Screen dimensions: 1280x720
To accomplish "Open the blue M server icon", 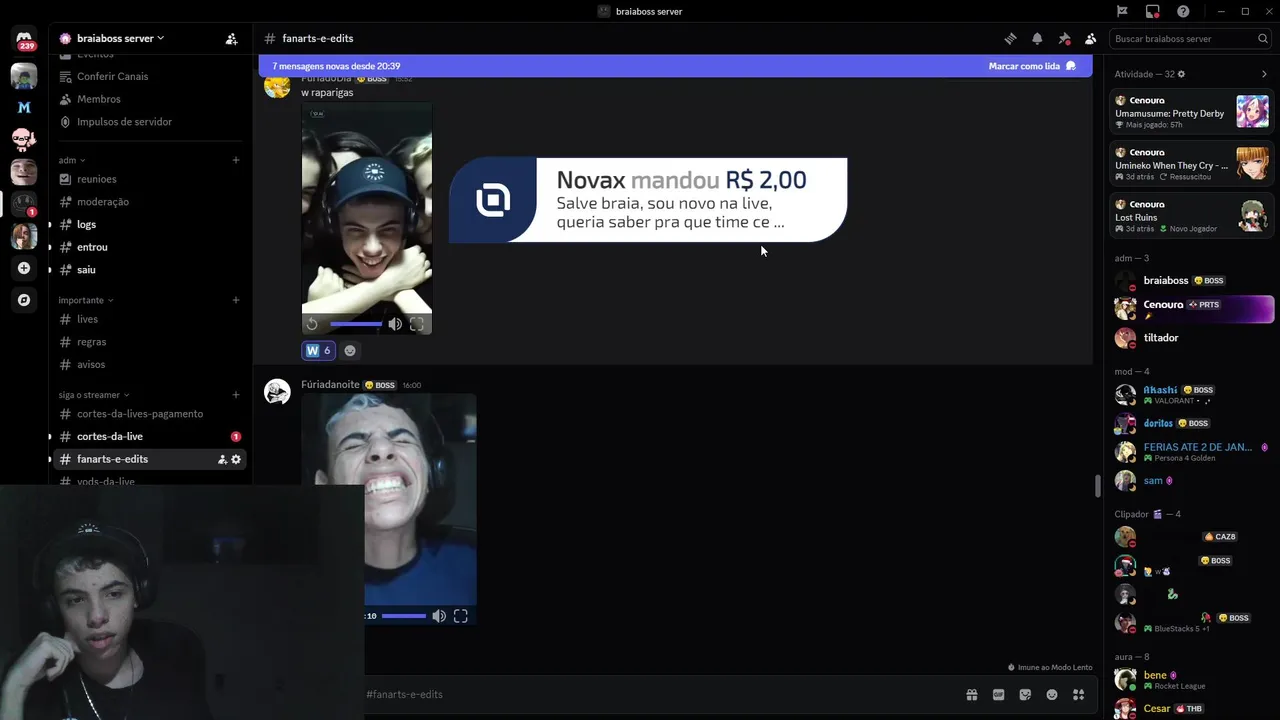I will tap(24, 107).
